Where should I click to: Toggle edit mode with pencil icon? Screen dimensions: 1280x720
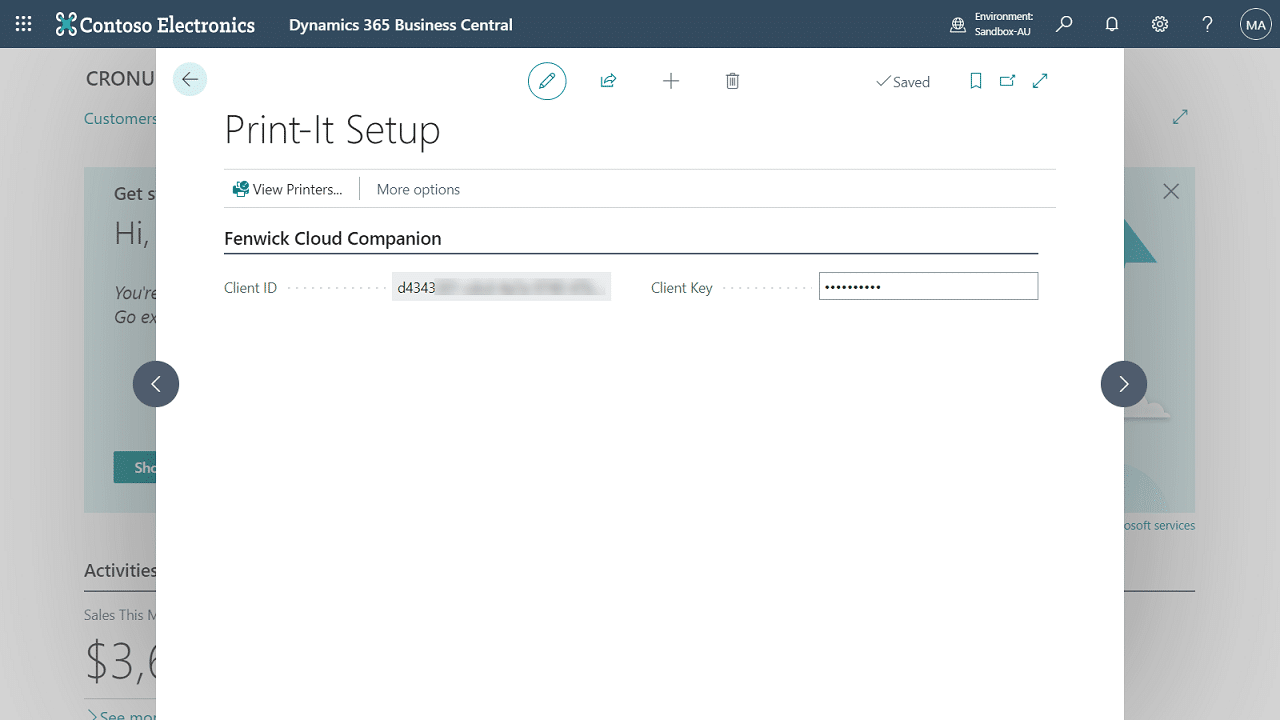tap(547, 81)
